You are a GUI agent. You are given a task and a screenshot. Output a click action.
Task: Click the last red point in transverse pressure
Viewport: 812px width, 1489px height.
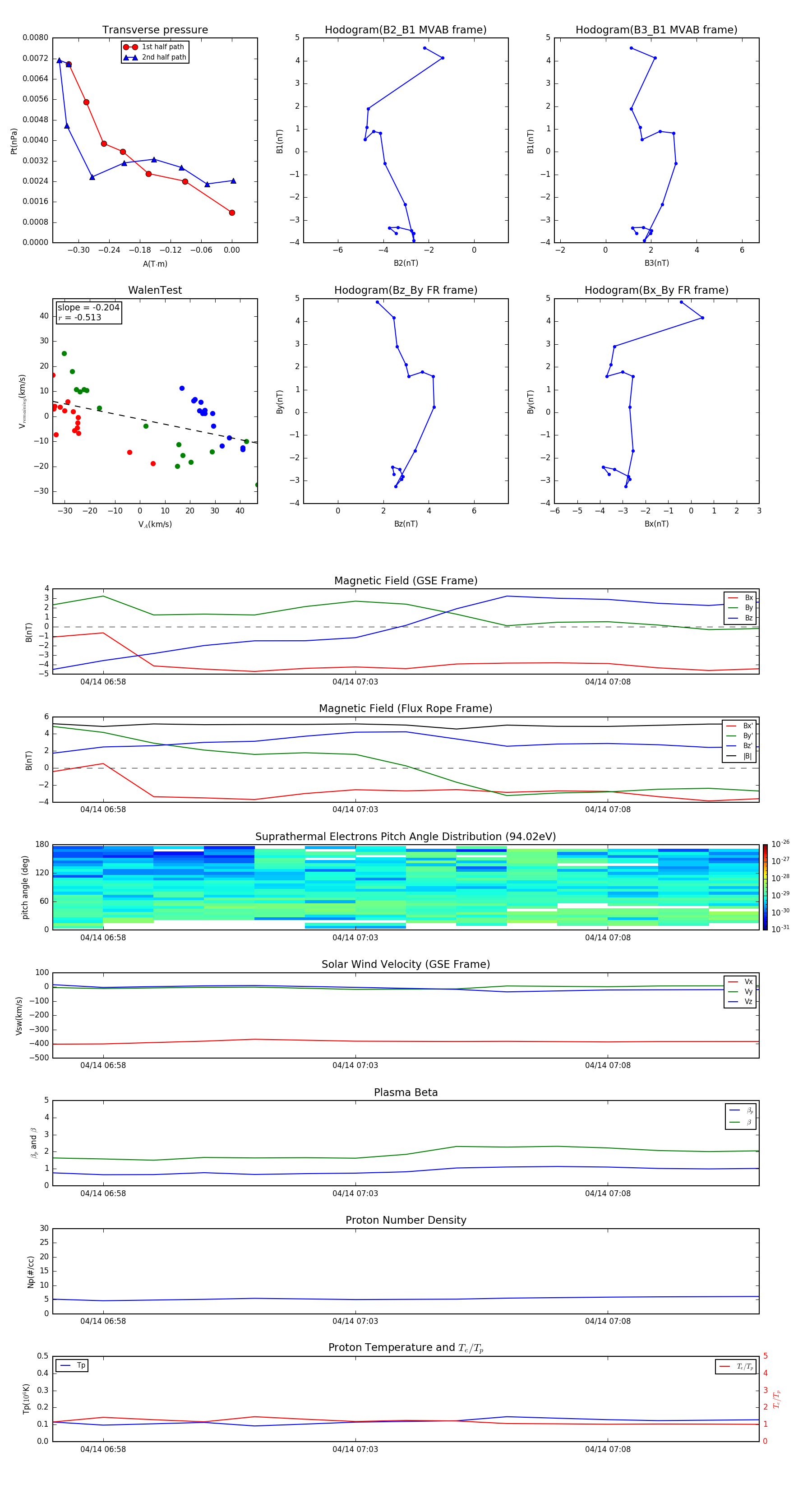coord(232,213)
